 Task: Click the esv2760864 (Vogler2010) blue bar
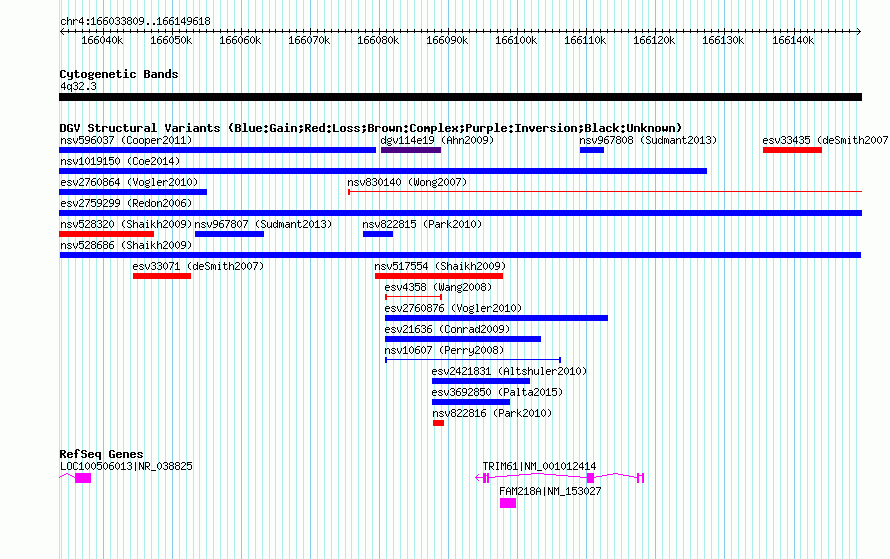click(133, 192)
